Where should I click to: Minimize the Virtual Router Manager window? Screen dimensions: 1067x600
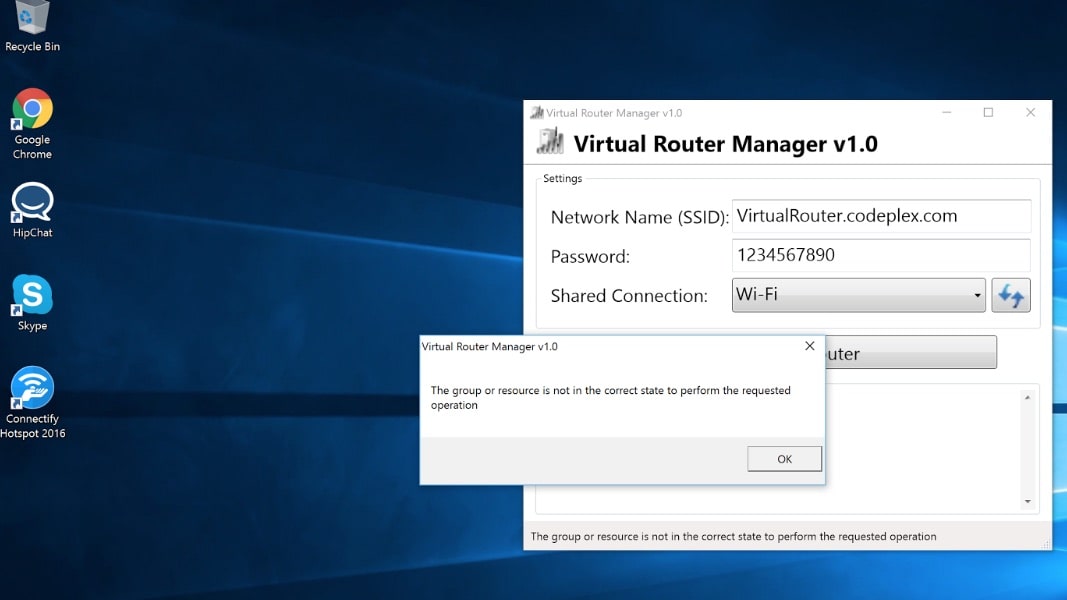pos(946,113)
